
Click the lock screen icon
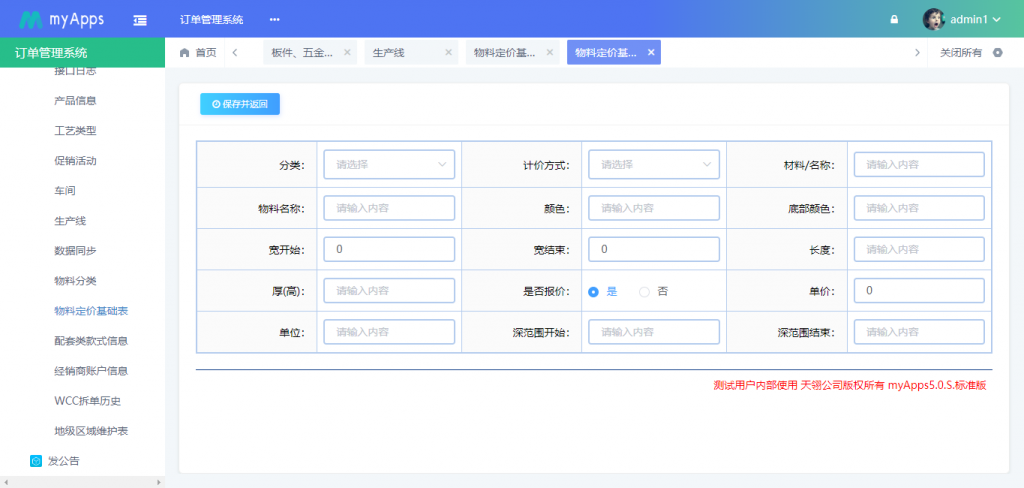click(894, 19)
